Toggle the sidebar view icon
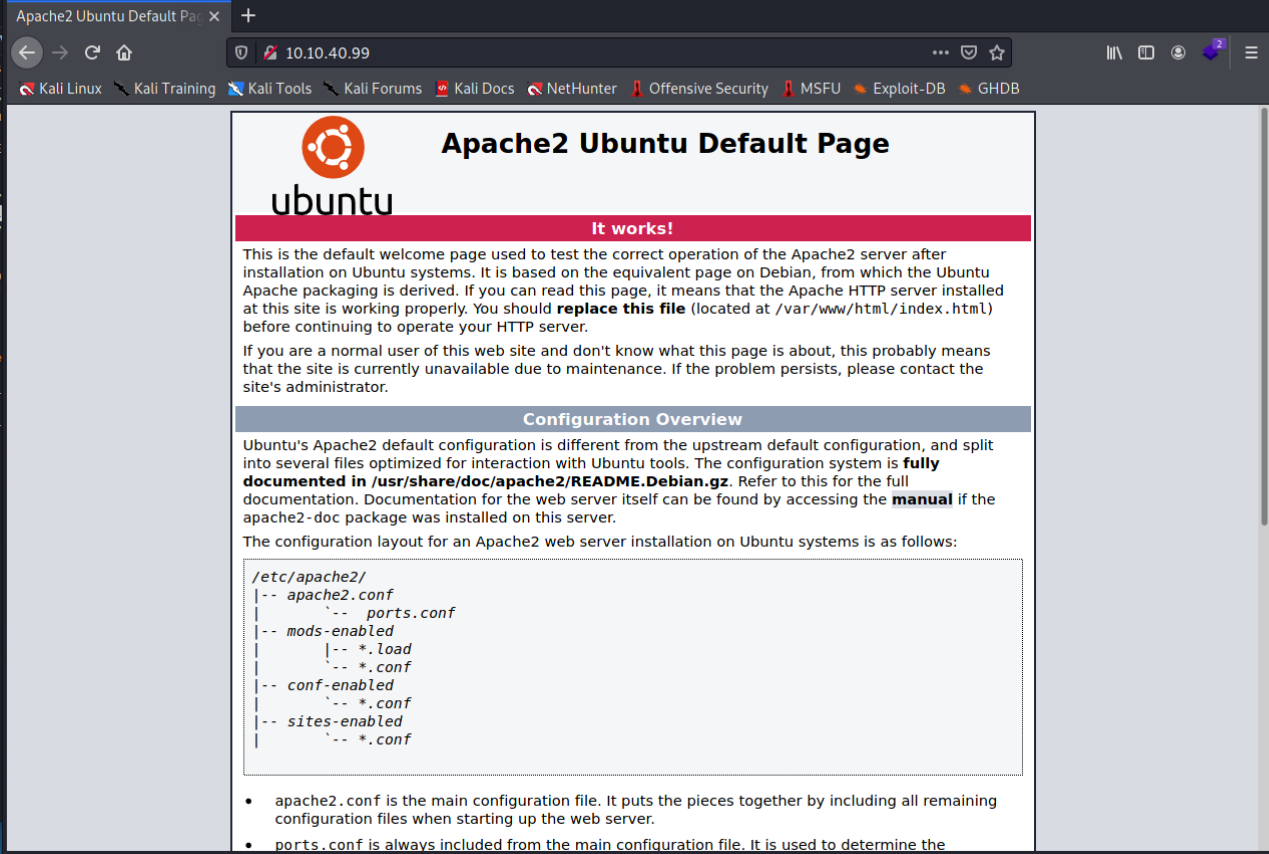Screen dimensions: 1269x854 tap(1146, 53)
